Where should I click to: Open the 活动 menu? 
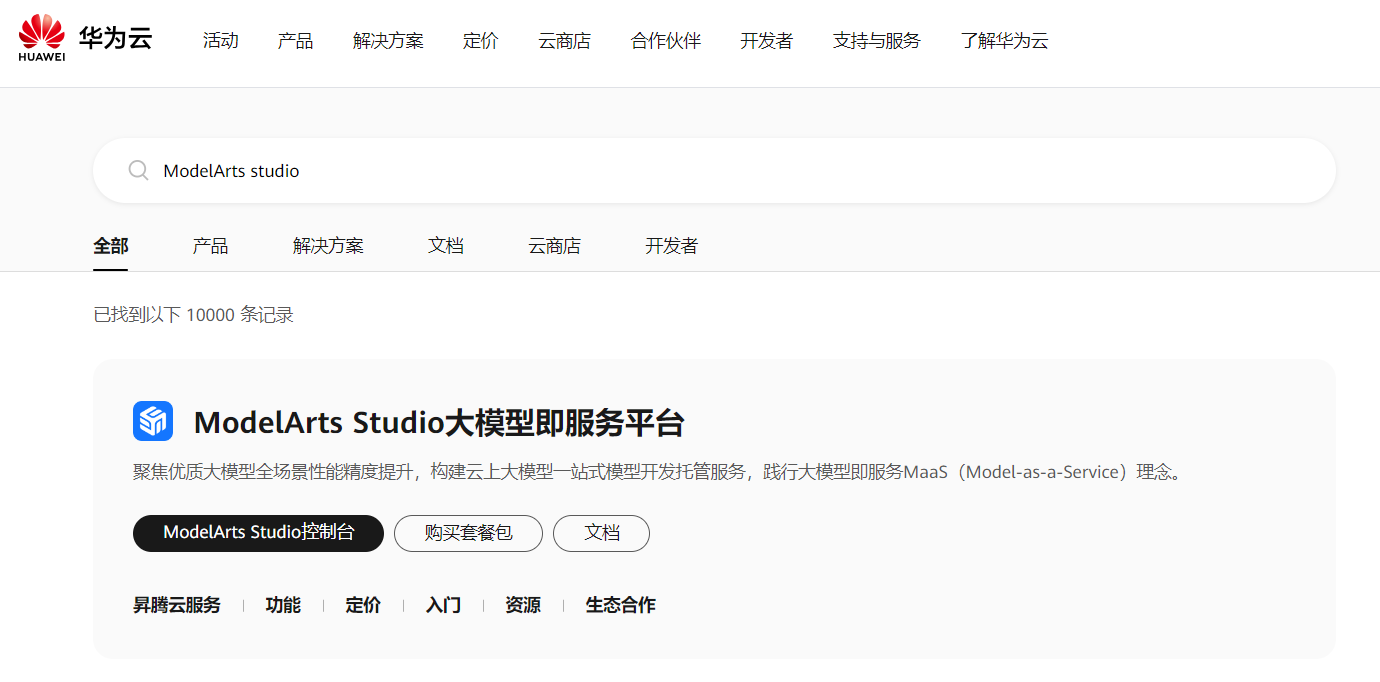(221, 41)
